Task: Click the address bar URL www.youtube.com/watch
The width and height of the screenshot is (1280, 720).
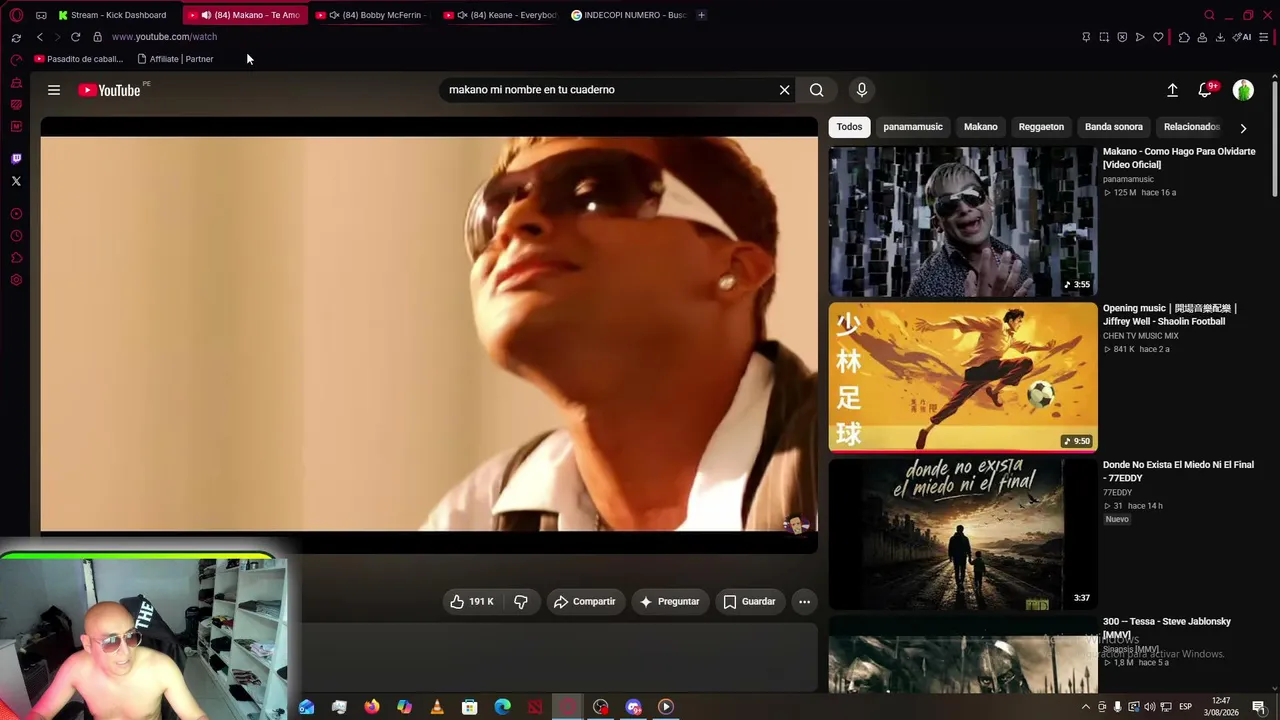Action: [x=164, y=37]
